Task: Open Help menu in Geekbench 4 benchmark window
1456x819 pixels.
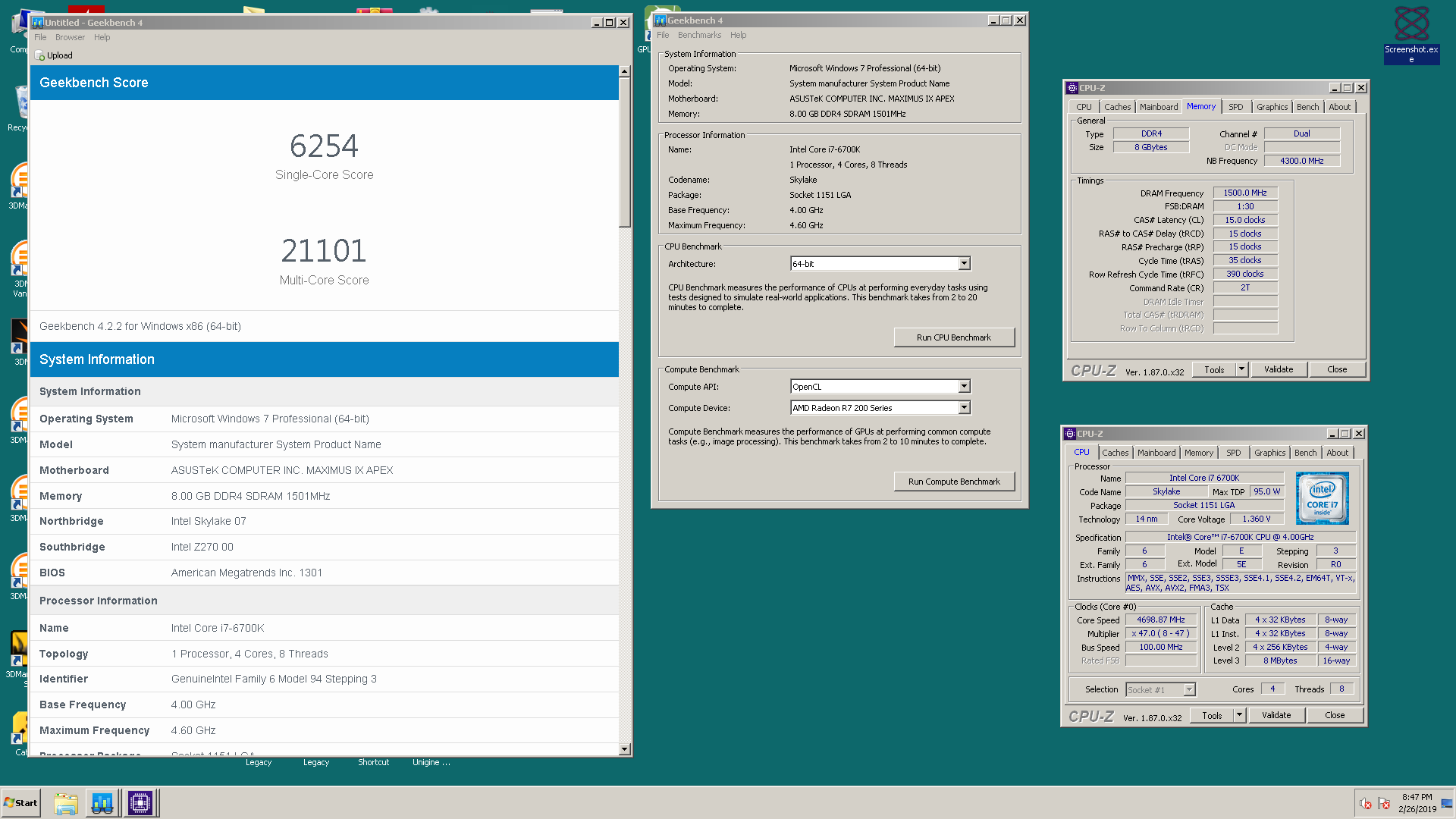Action: tap(738, 35)
